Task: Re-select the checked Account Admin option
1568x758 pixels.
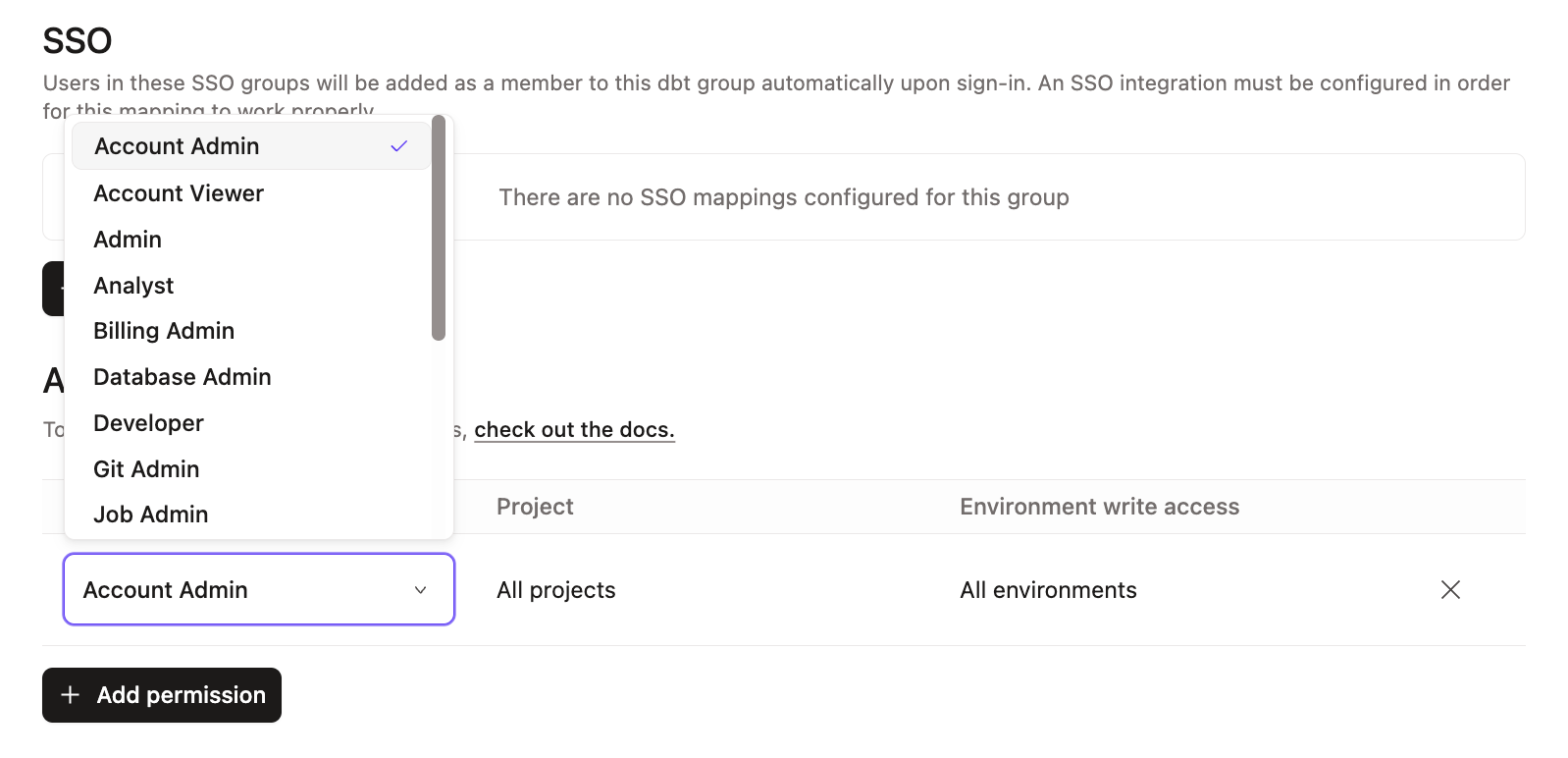Action: tap(176, 145)
